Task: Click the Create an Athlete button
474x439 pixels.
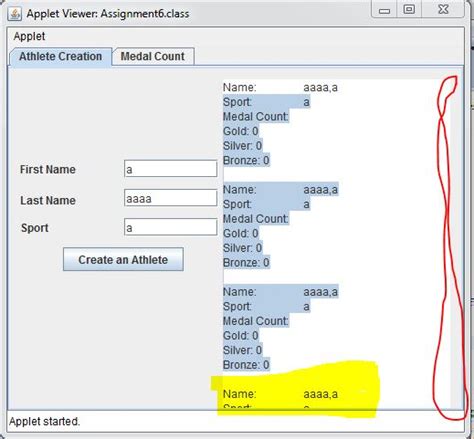Action: point(123,259)
